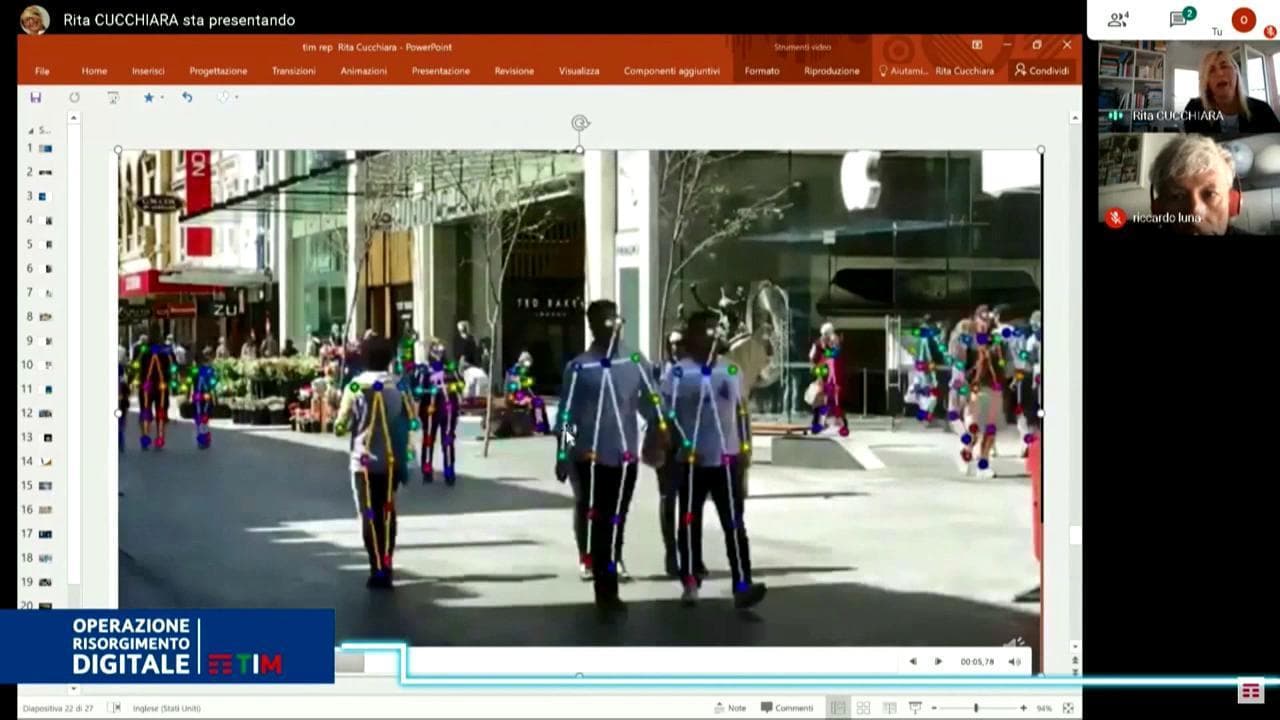1280x720 pixels.
Task: Open the Riproduzione video tools tab
Action: point(831,71)
